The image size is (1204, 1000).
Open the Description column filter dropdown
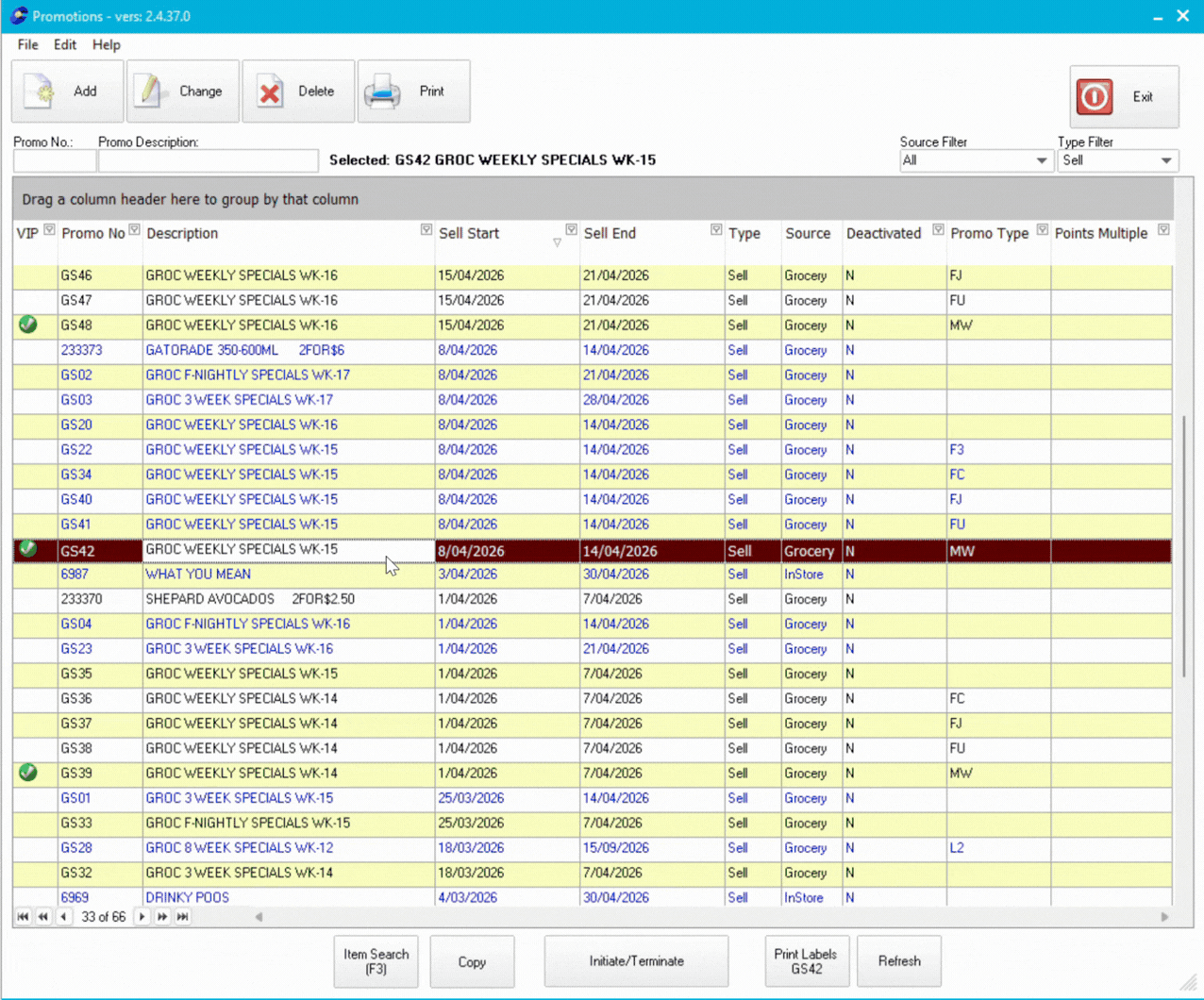point(426,230)
